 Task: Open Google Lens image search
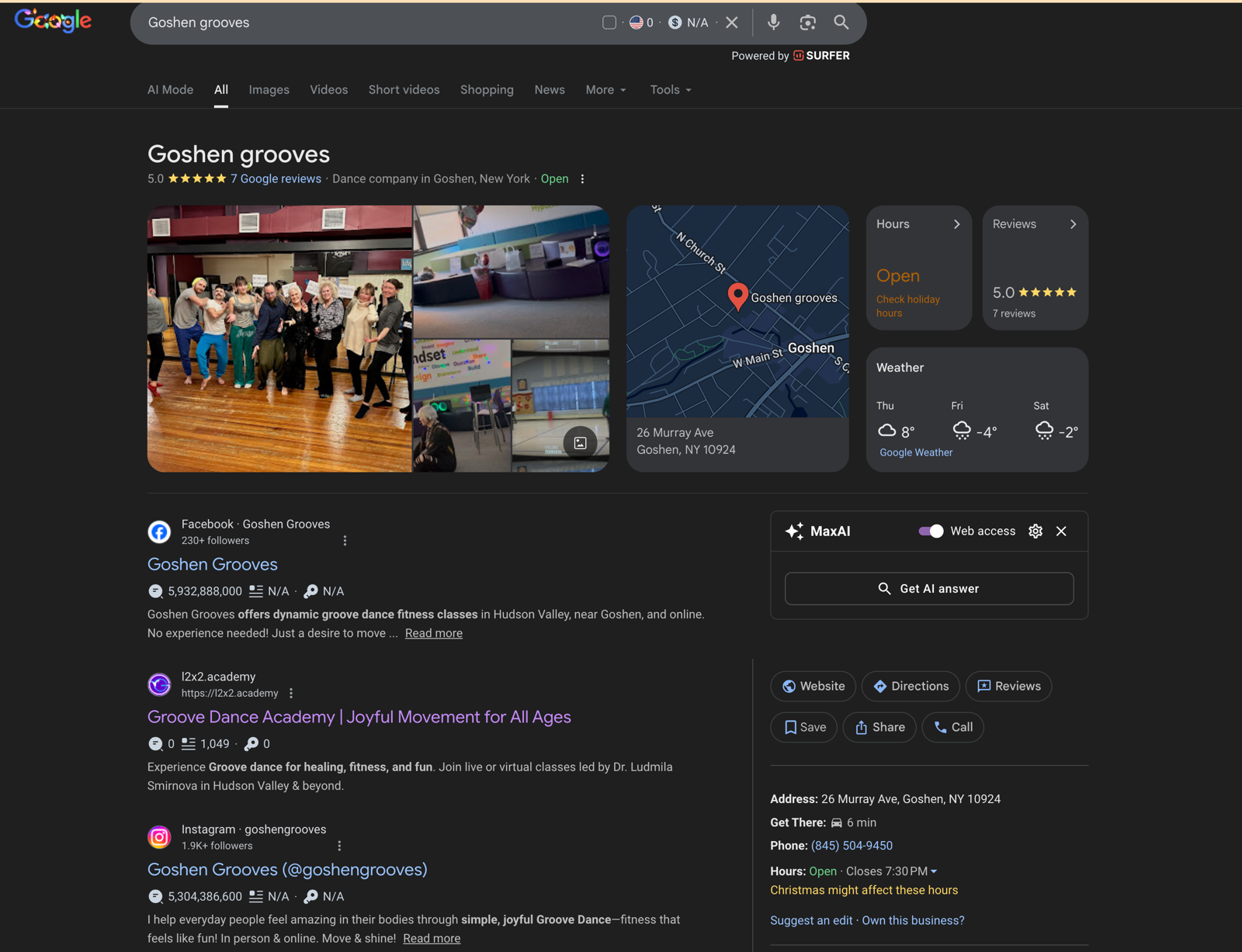pos(807,23)
